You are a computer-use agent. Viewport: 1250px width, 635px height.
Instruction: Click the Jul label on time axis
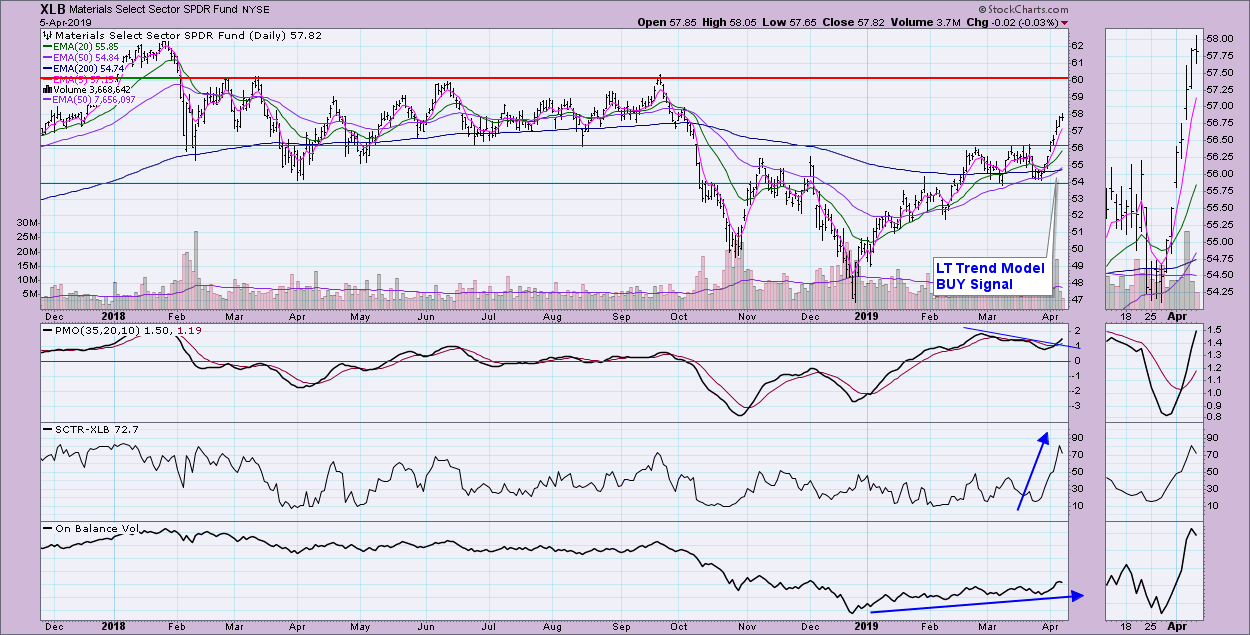(x=489, y=317)
